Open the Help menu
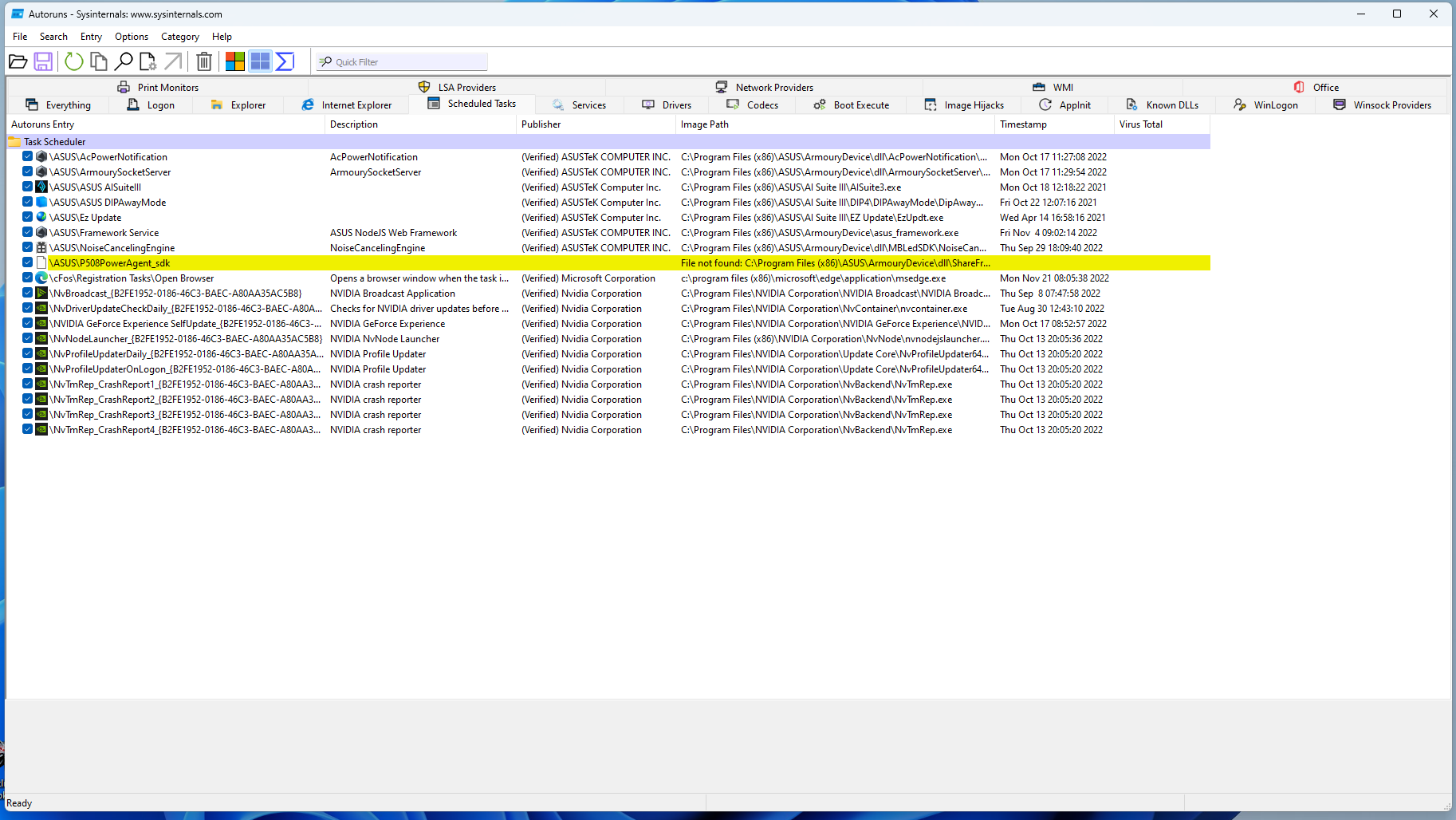 tap(222, 37)
